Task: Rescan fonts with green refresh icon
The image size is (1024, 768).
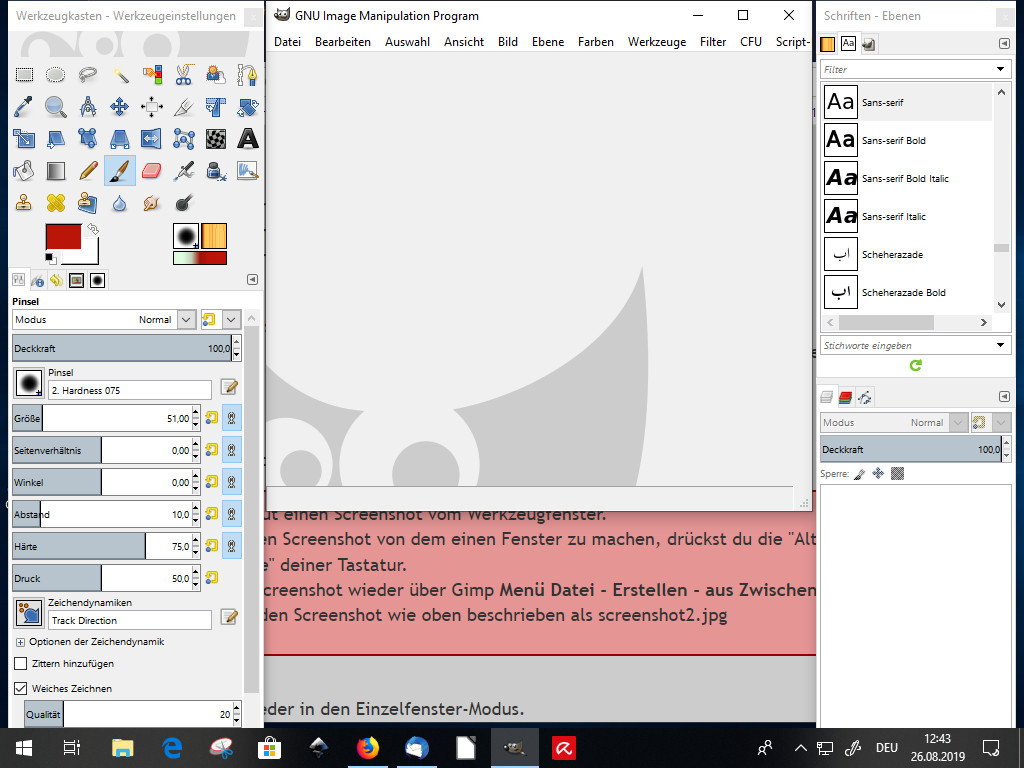Action: [x=915, y=366]
